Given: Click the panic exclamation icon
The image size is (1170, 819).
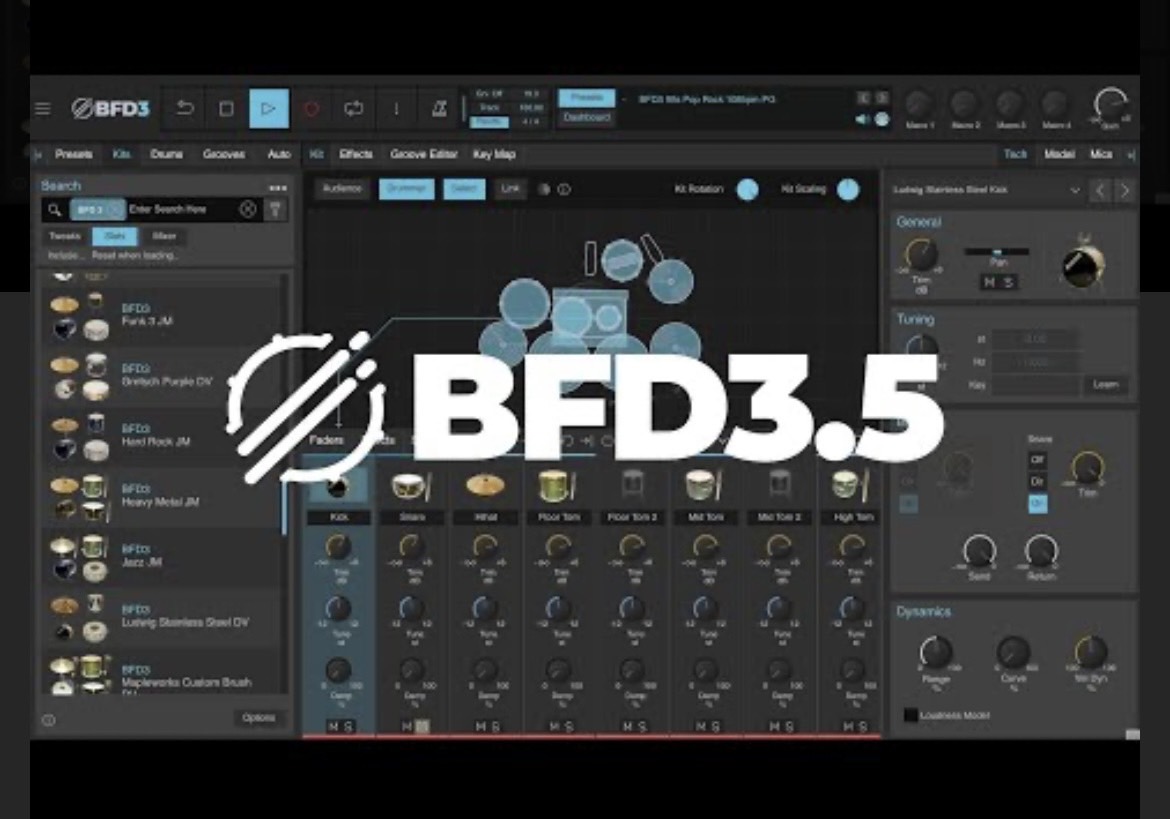Looking at the screenshot, I should coord(396,109).
